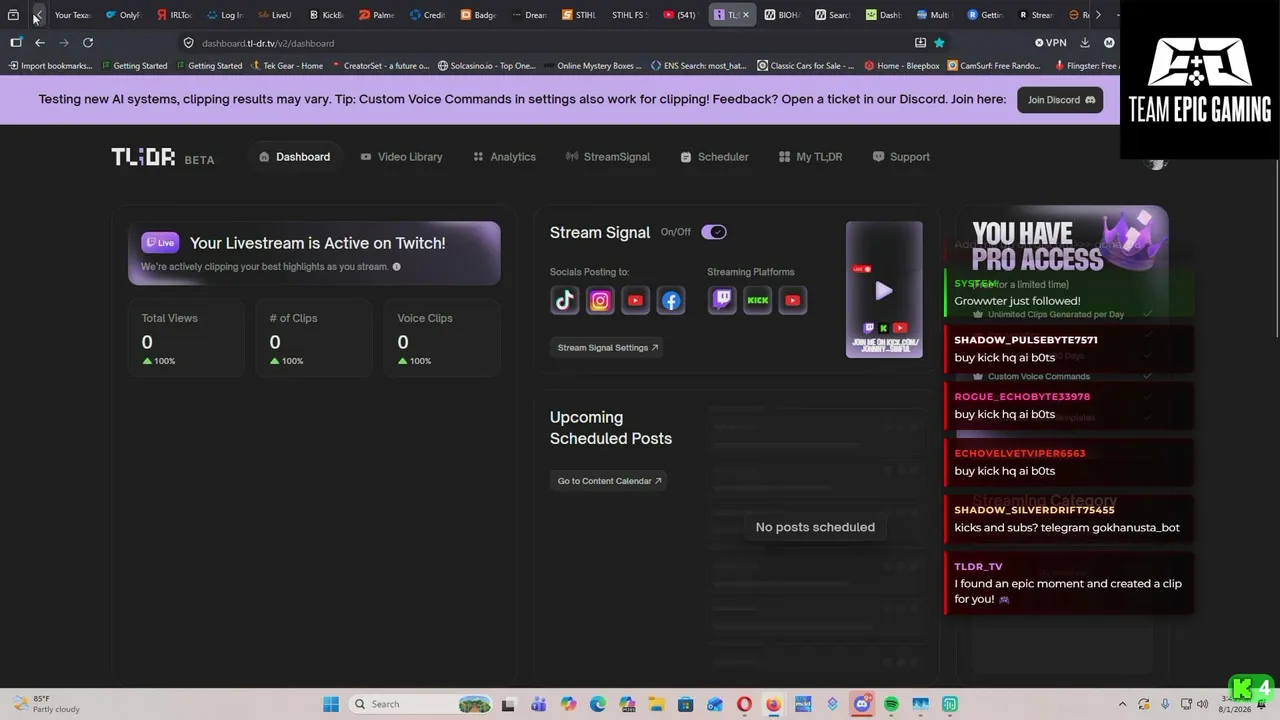Open the browser downloads icon
Image resolution: width=1280 pixels, height=720 pixels.
click(1085, 43)
